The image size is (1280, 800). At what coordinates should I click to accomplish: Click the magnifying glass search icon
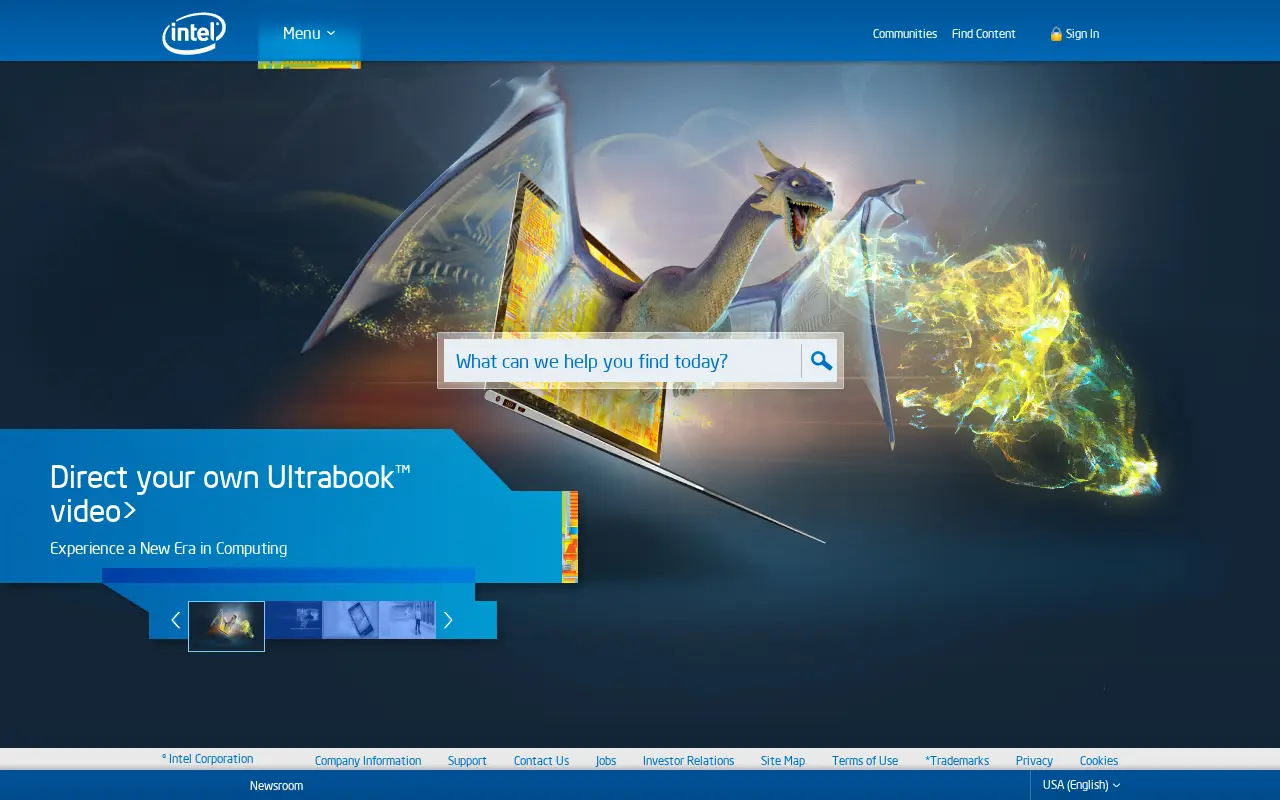tap(821, 361)
